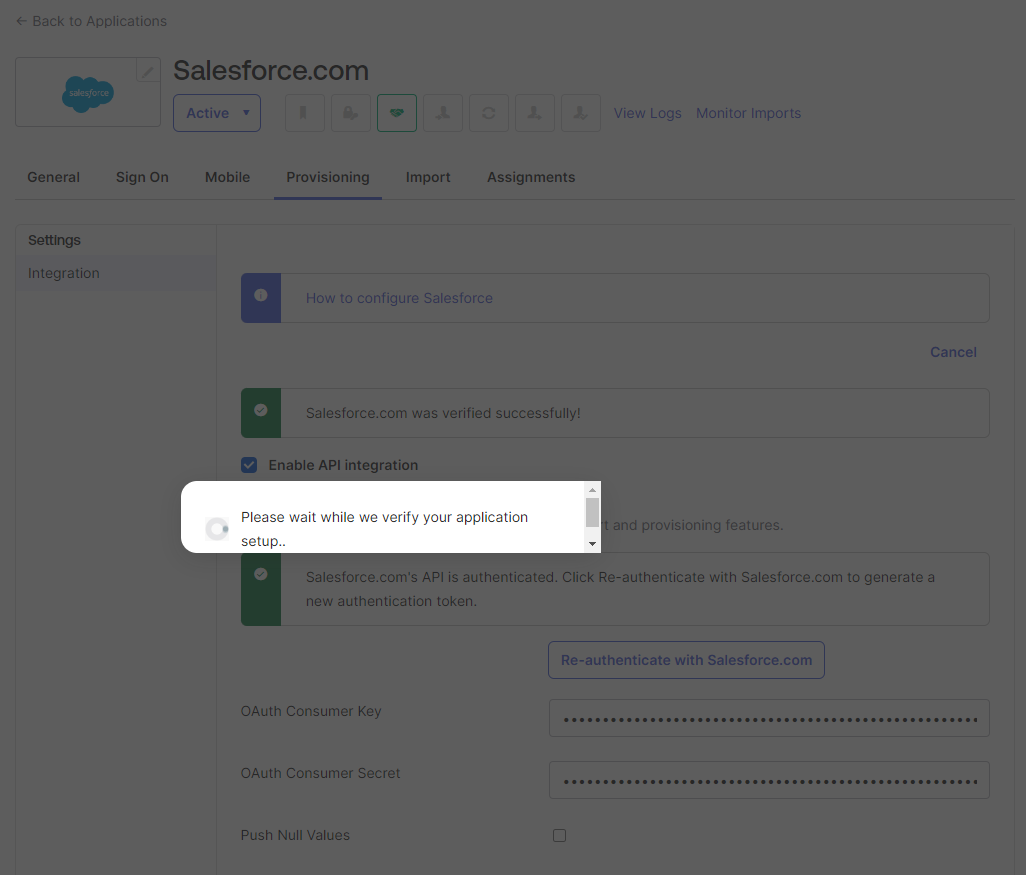
Task: Open the Active status dropdown
Action: pos(217,113)
